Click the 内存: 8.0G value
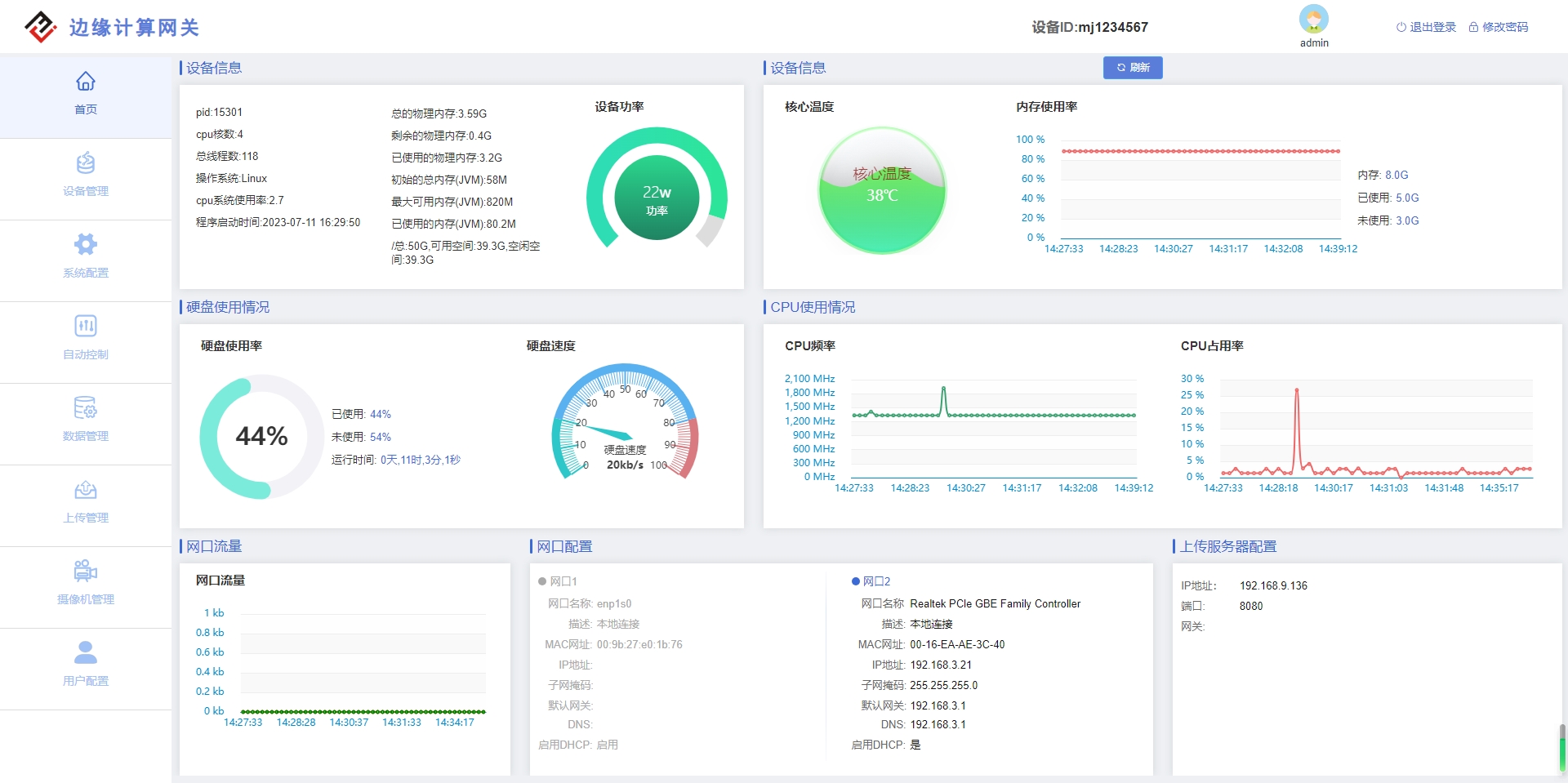The width and height of the screenshot is (1568, 783). (x=1396, y=176)
